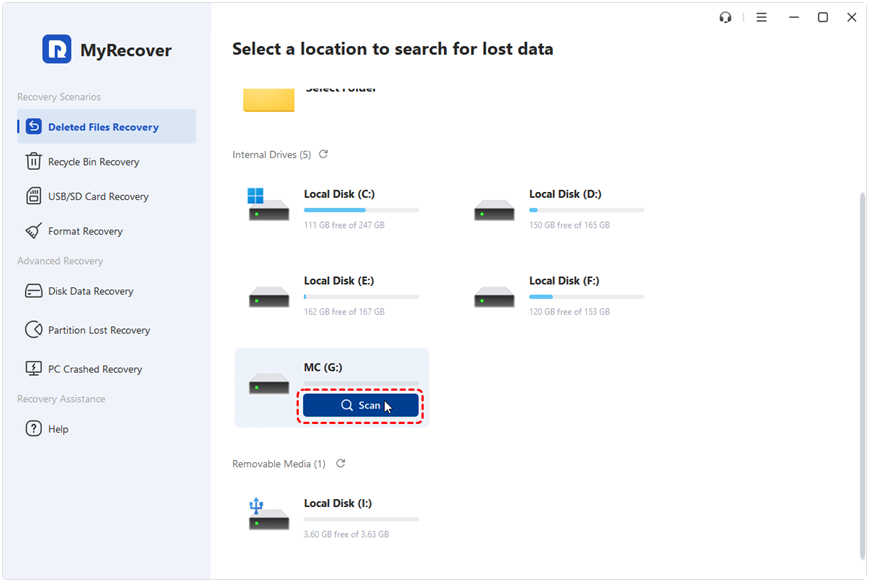
Task: Click '150 GB free of 165 GB' text
Action: [569, 225]
